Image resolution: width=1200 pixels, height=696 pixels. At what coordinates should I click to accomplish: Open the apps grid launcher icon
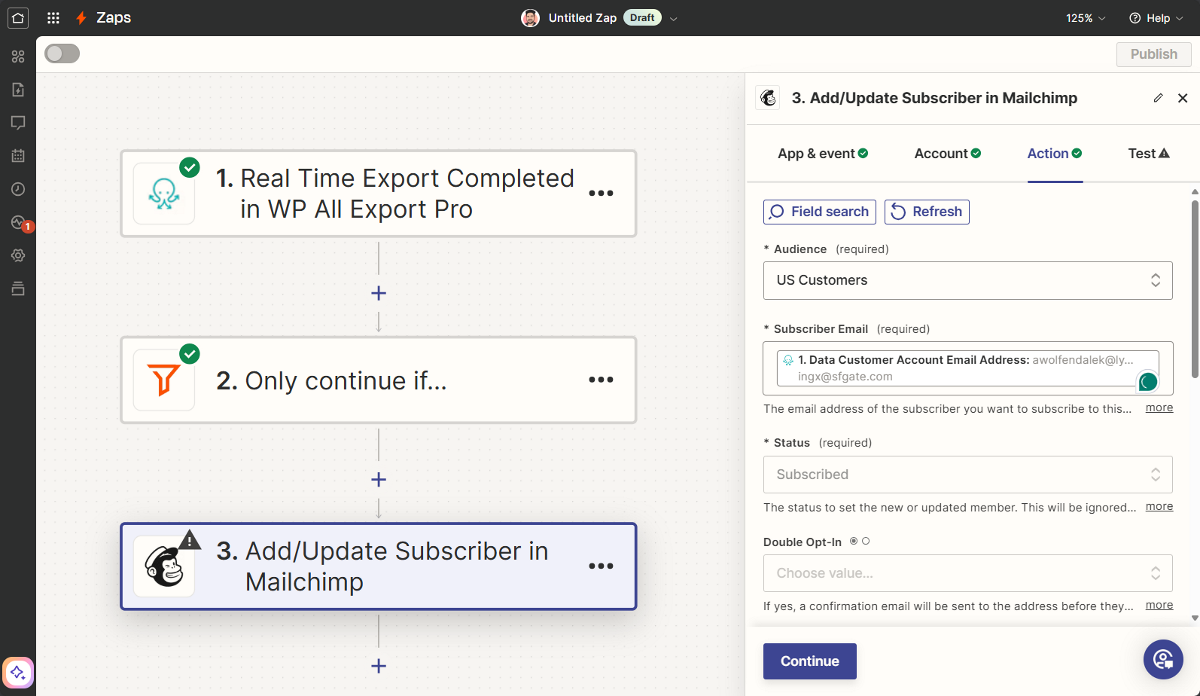(x=53, y=18)
